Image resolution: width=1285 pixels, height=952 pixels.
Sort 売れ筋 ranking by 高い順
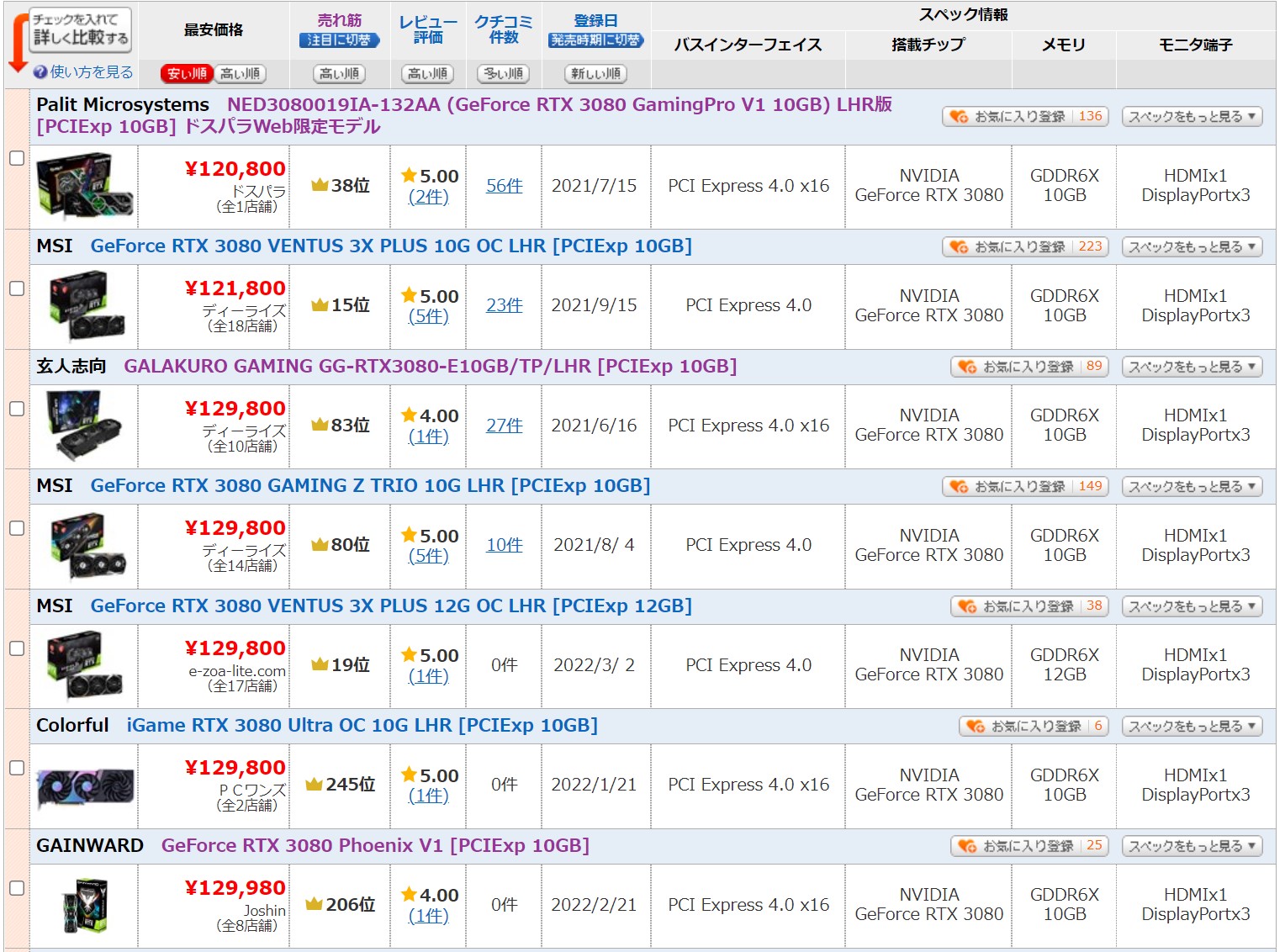click(340, 74)
